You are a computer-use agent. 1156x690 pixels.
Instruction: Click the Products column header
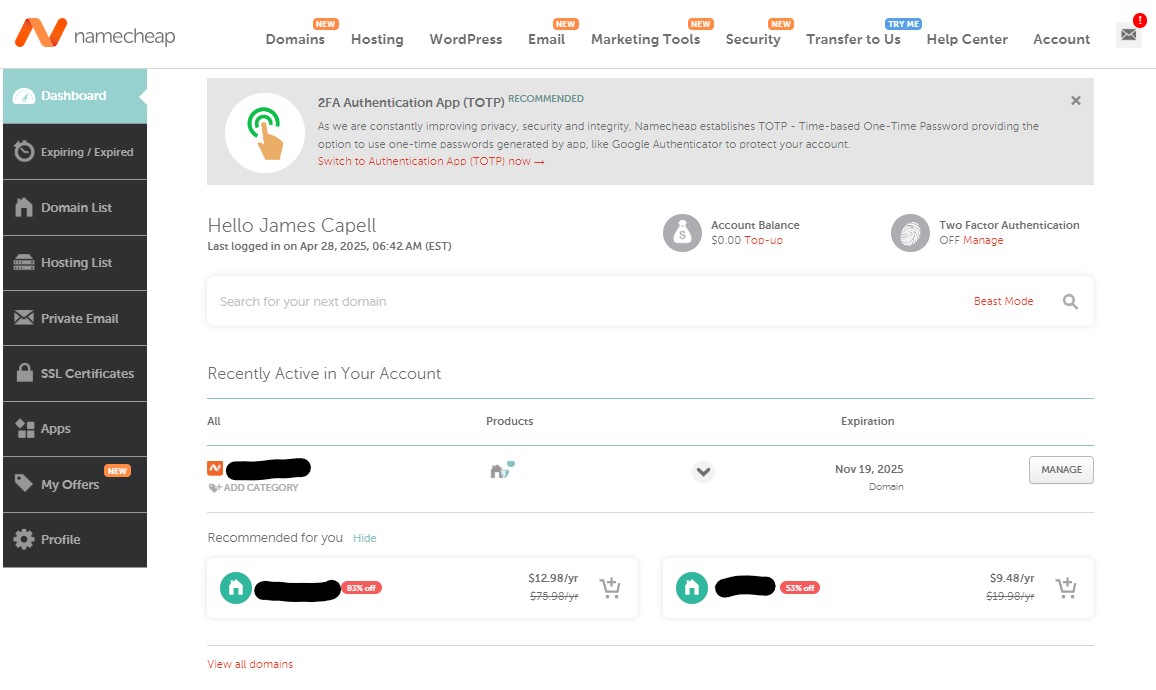pos(509,421)
